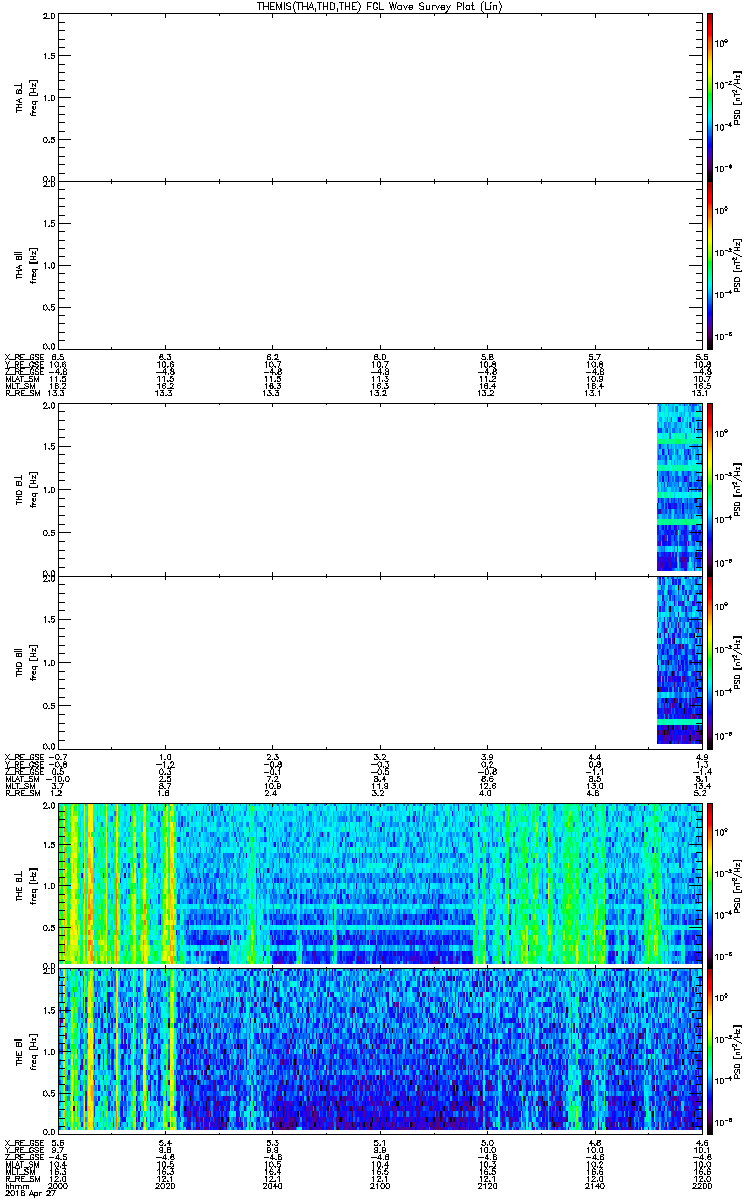750x1200 pixels.
Task: Click the THE B-parallel panel color bar
Action: click(x=709, y=1049)
